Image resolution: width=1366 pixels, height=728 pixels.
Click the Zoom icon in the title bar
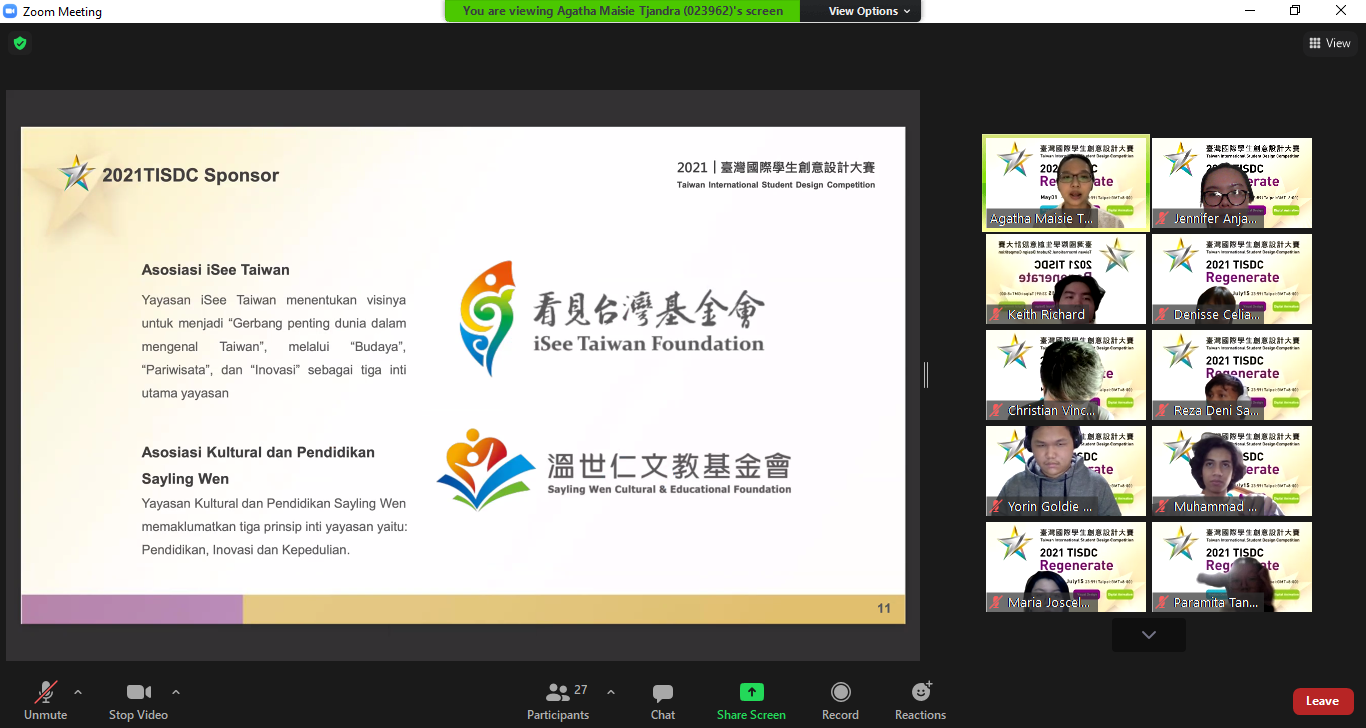click(x=11, y=11)
